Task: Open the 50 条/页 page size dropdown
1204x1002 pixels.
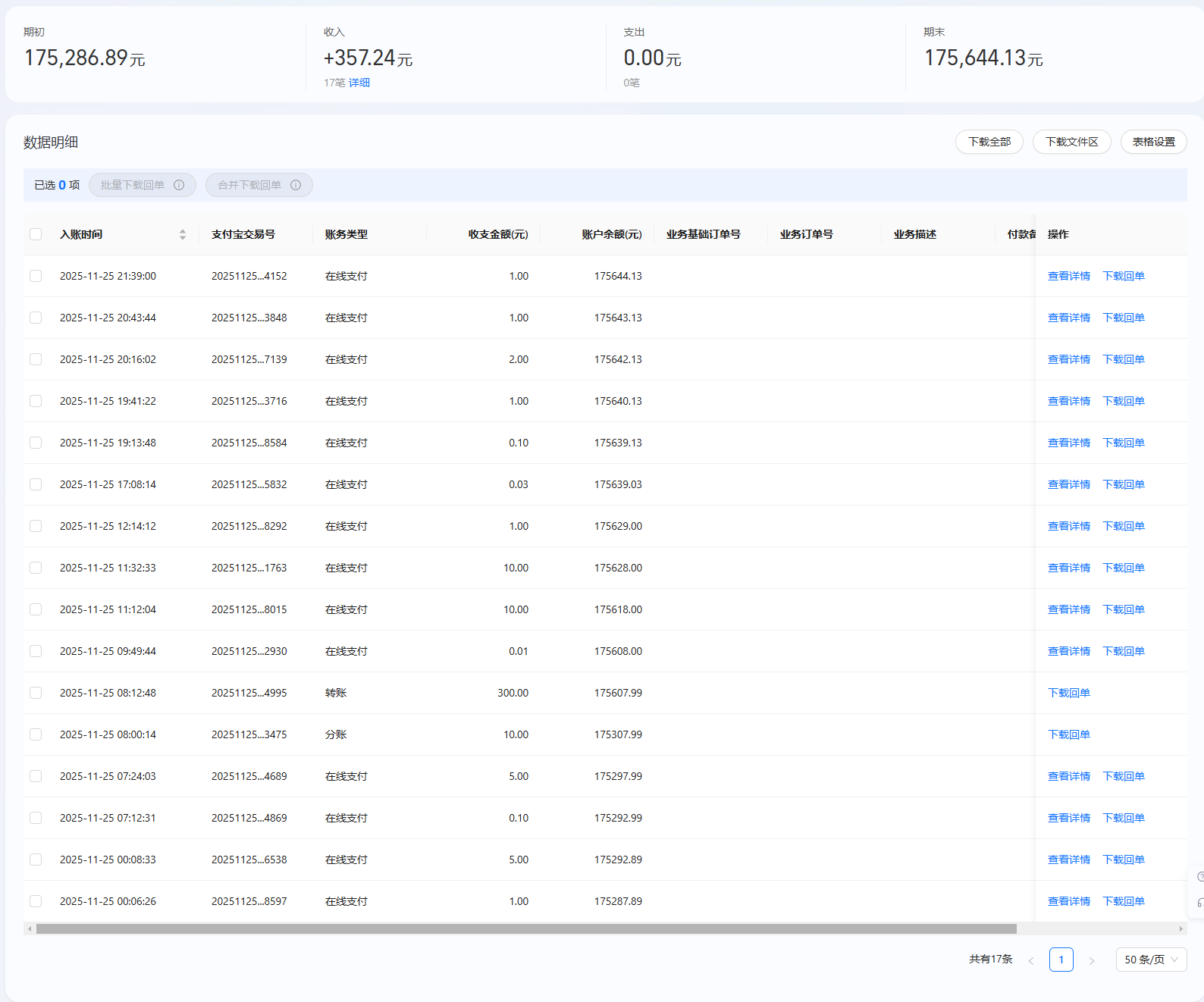Action: pos(1151,960)
